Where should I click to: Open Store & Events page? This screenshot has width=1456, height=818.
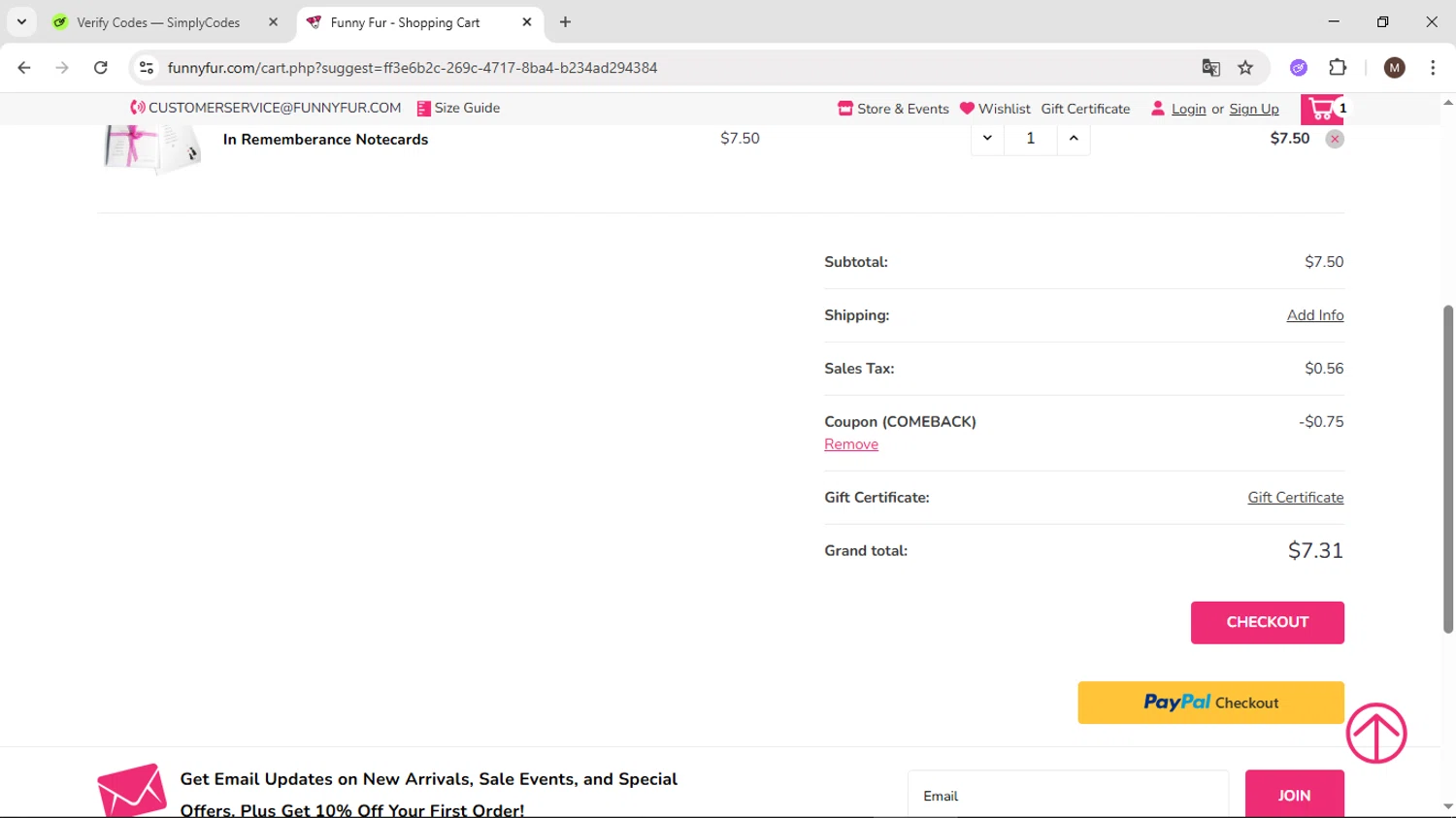pos(893,109)
